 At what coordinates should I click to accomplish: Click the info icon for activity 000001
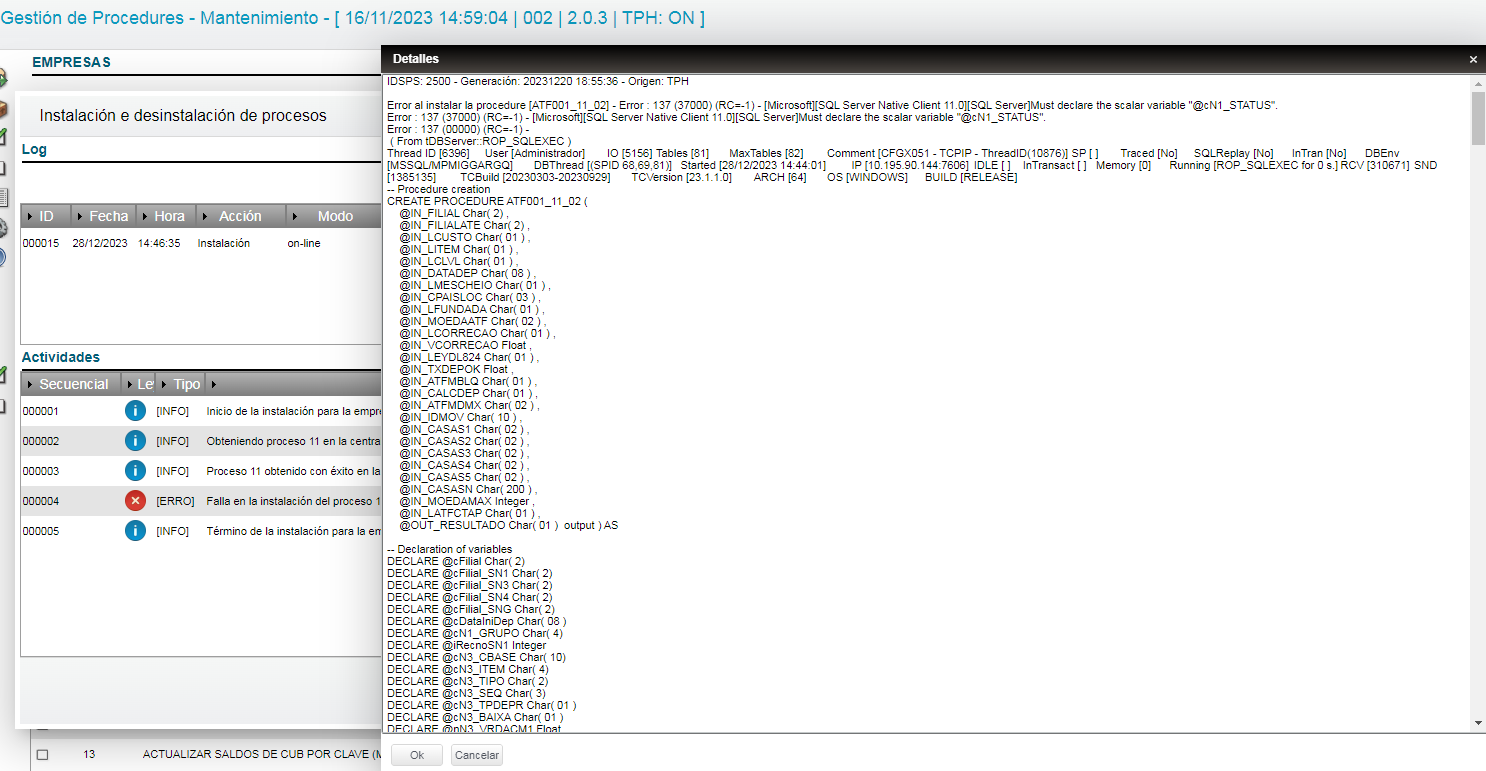135,411
